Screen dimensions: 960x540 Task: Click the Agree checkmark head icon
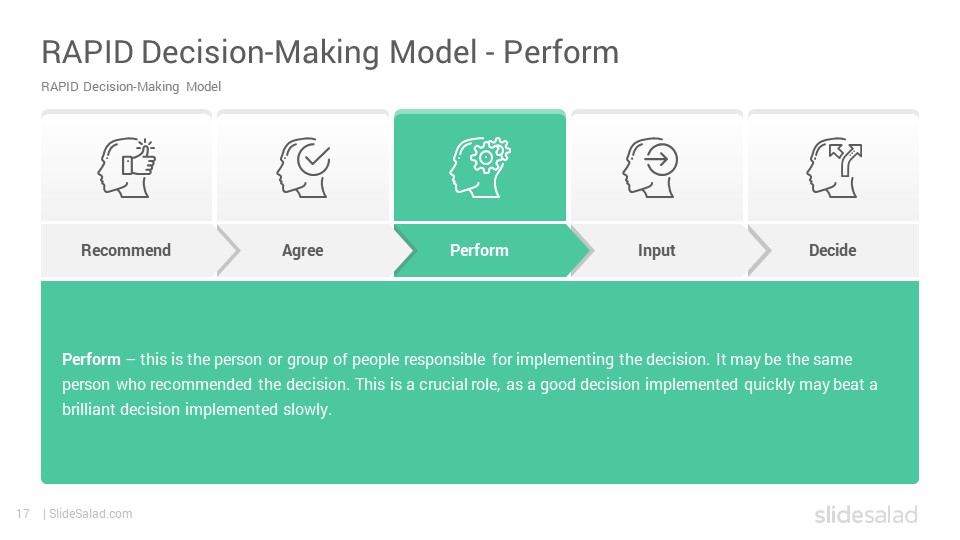coord(303,167)
